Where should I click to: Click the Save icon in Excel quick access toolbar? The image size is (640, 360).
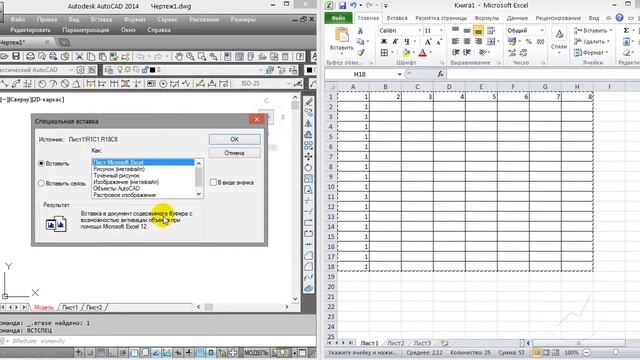click(342, 5)
